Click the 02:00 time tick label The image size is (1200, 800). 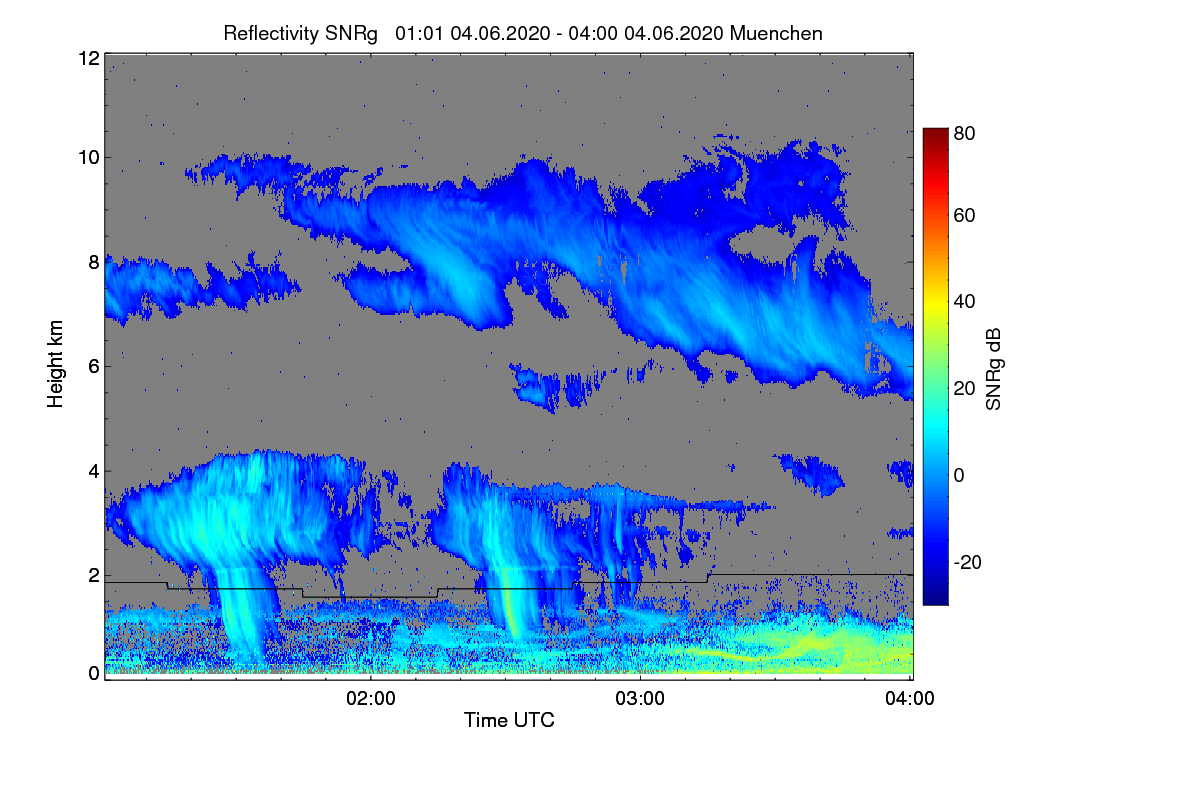(x=372, y=698)
